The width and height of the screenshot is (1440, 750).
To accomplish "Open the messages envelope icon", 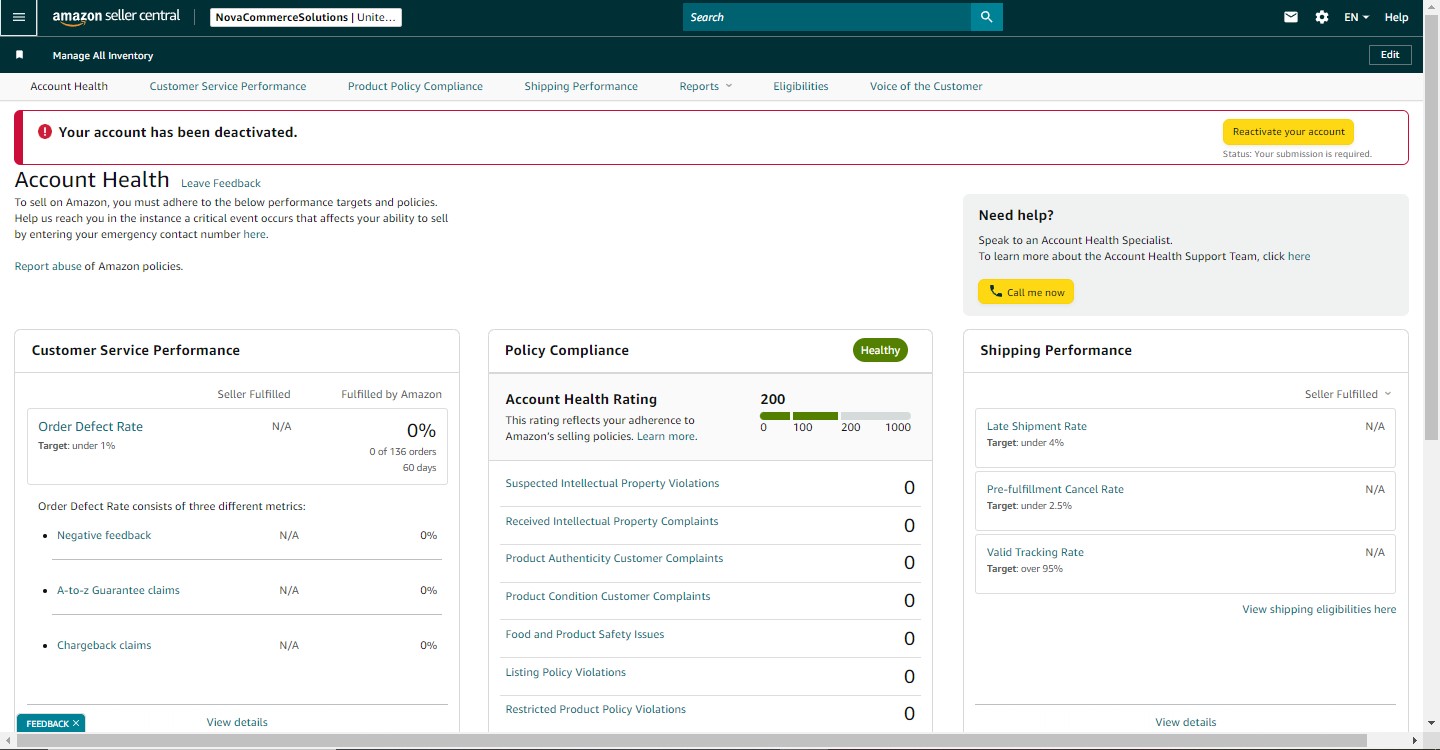I will click(1291, 17).
